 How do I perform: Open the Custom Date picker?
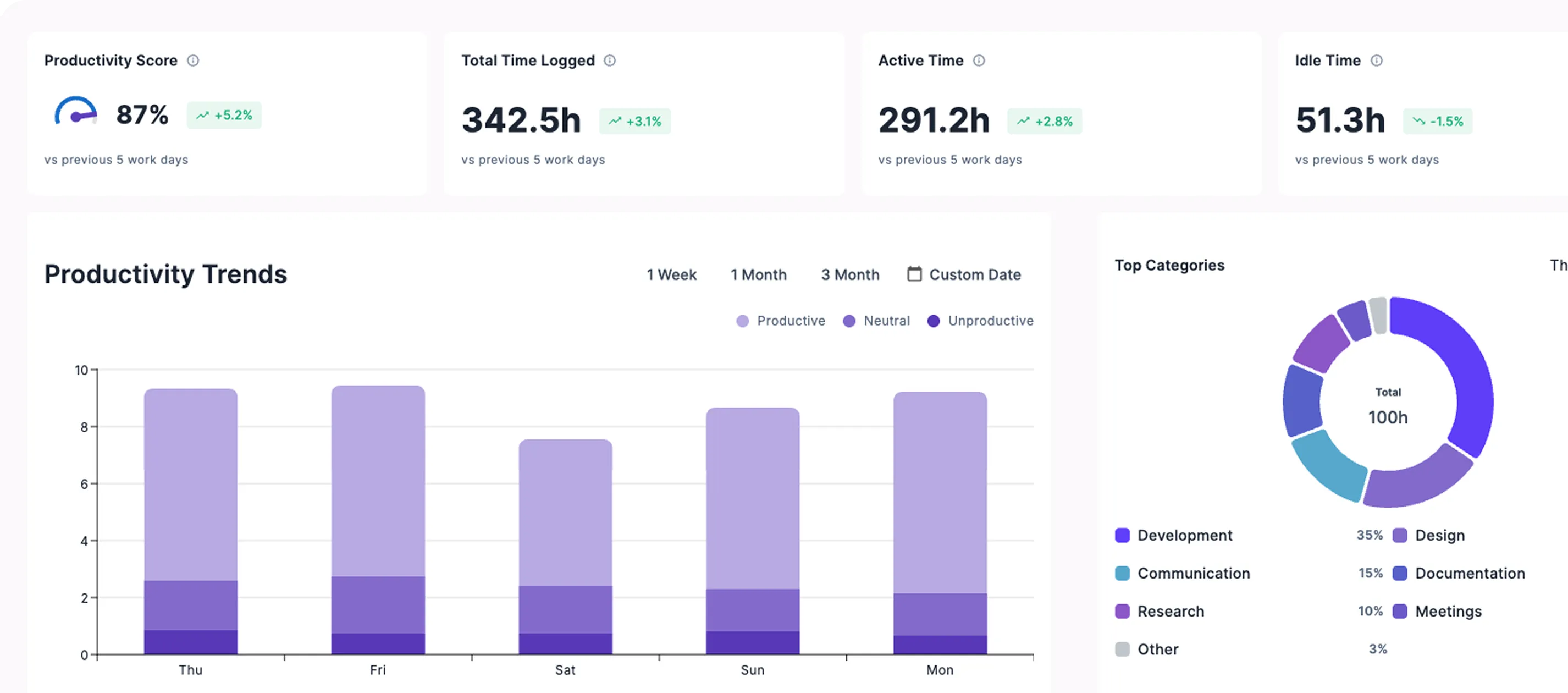(964, 274)
